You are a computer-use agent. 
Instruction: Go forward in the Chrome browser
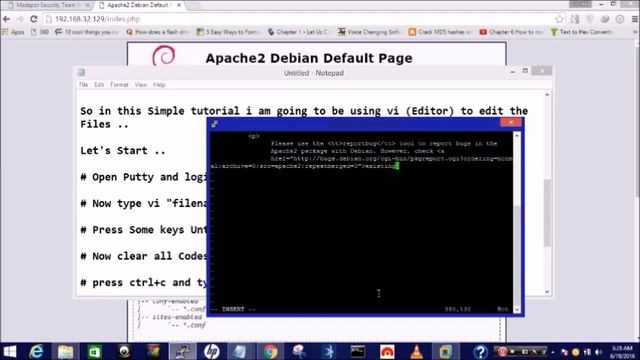(20, 19)
